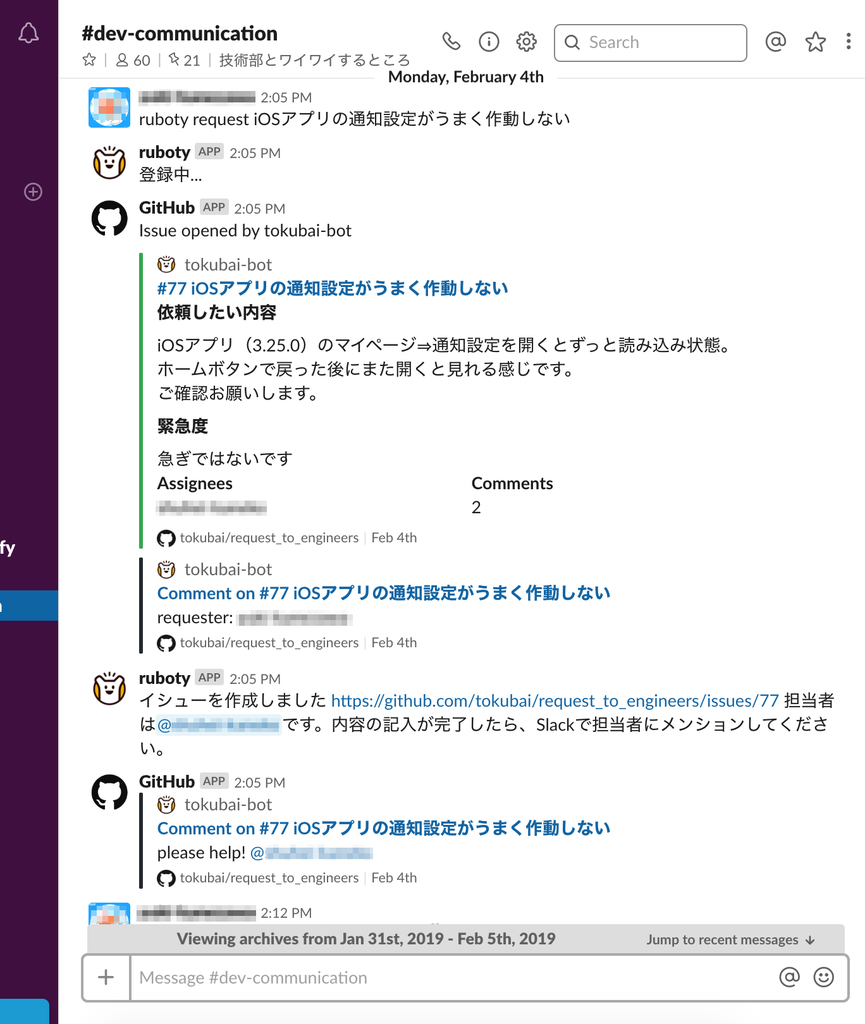This screenshot has height=1024, width=865.
Task: Open tokubai/request_to_engineers footer below requester line
Action: (269, 643)
